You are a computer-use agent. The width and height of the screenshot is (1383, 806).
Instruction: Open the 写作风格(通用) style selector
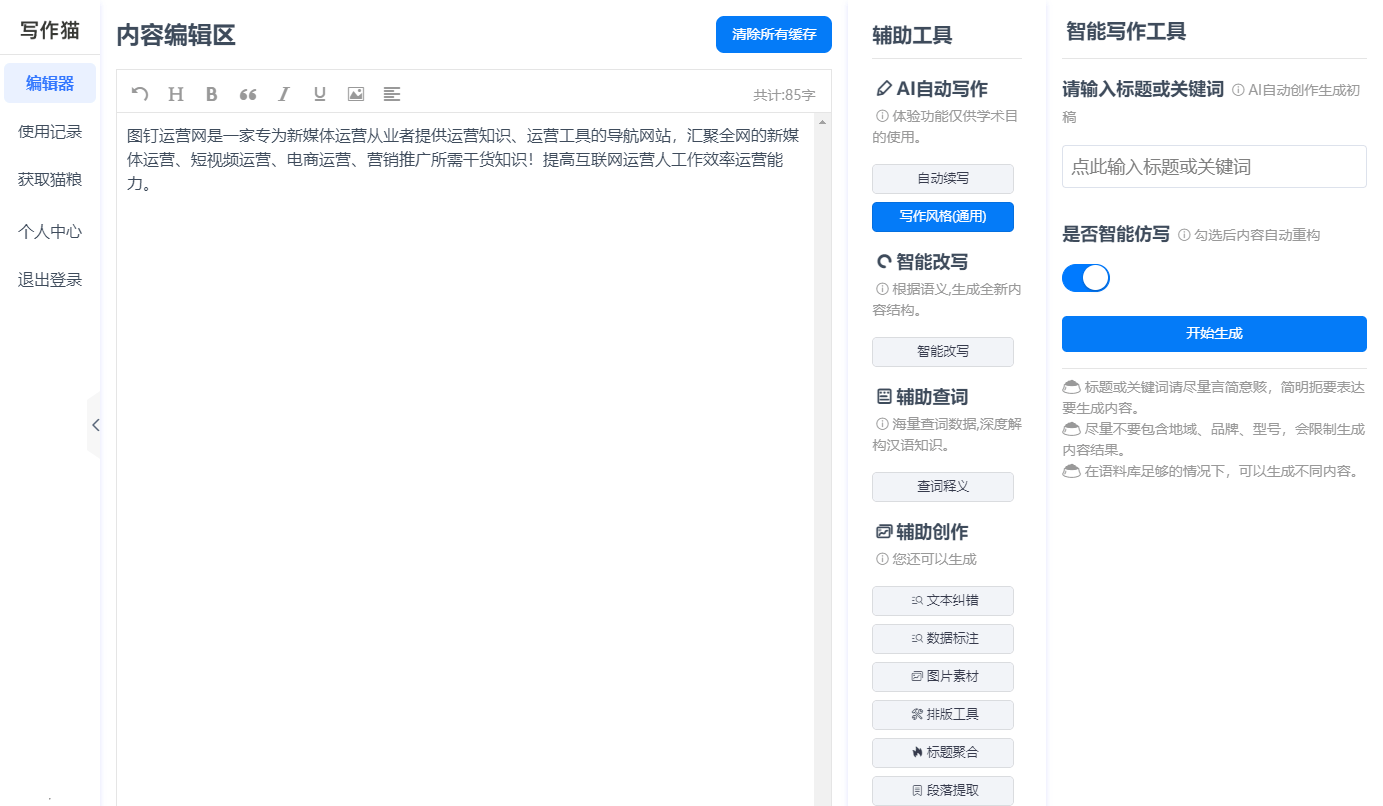tap(942, 217)
